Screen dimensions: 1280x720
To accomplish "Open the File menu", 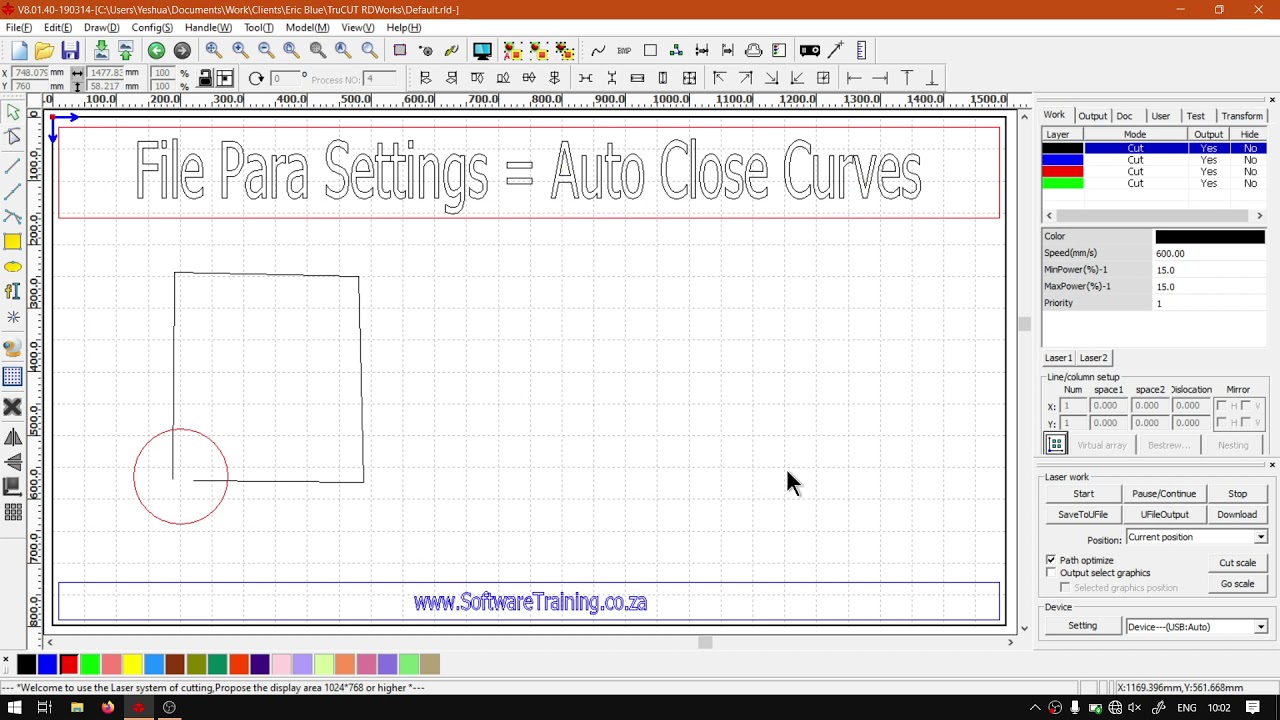I will tap(19, 28).
